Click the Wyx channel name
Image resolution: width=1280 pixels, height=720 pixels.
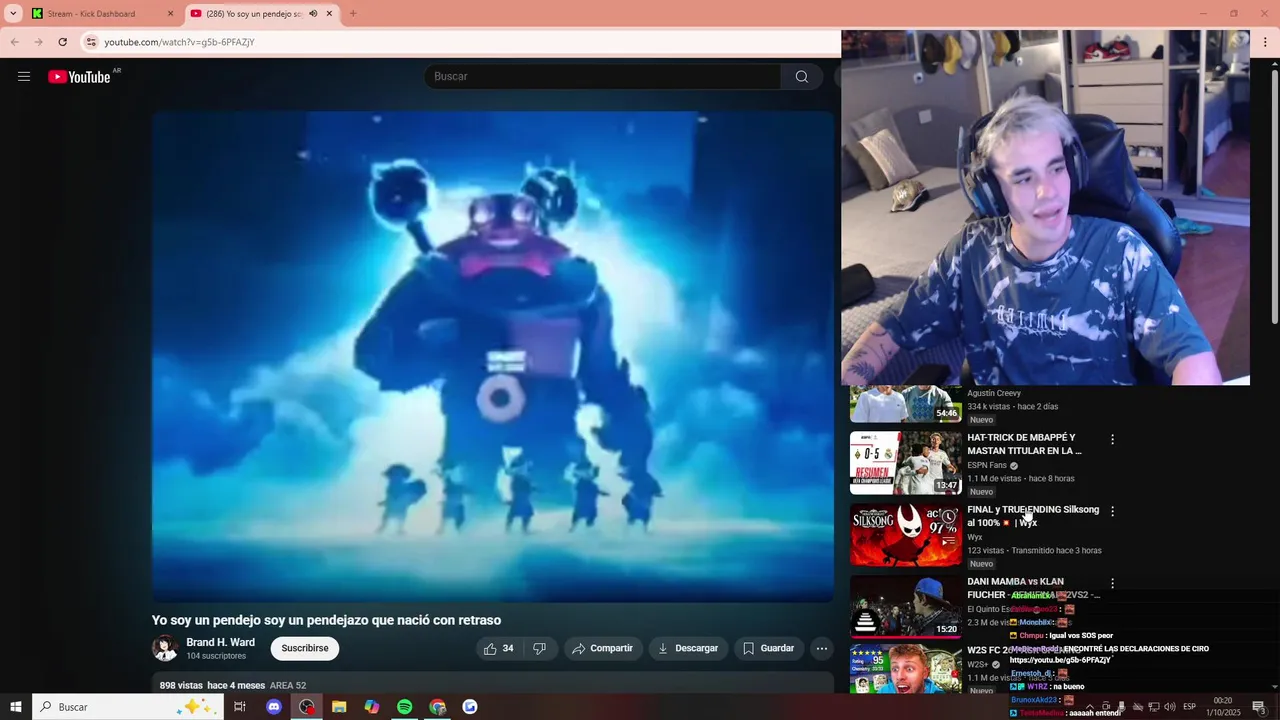975,537
